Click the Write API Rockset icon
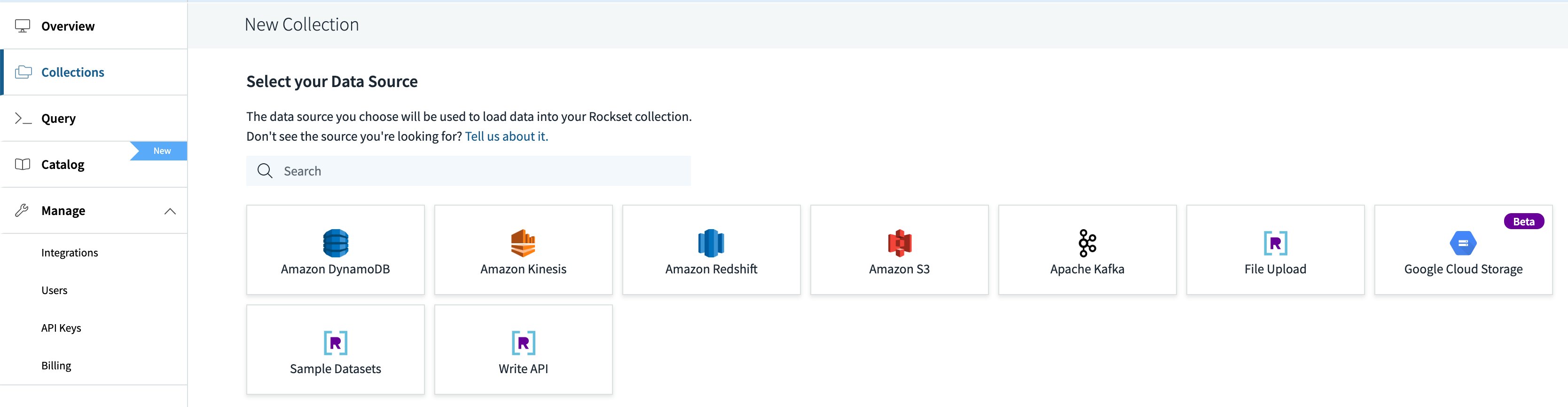 pos(524,343)
